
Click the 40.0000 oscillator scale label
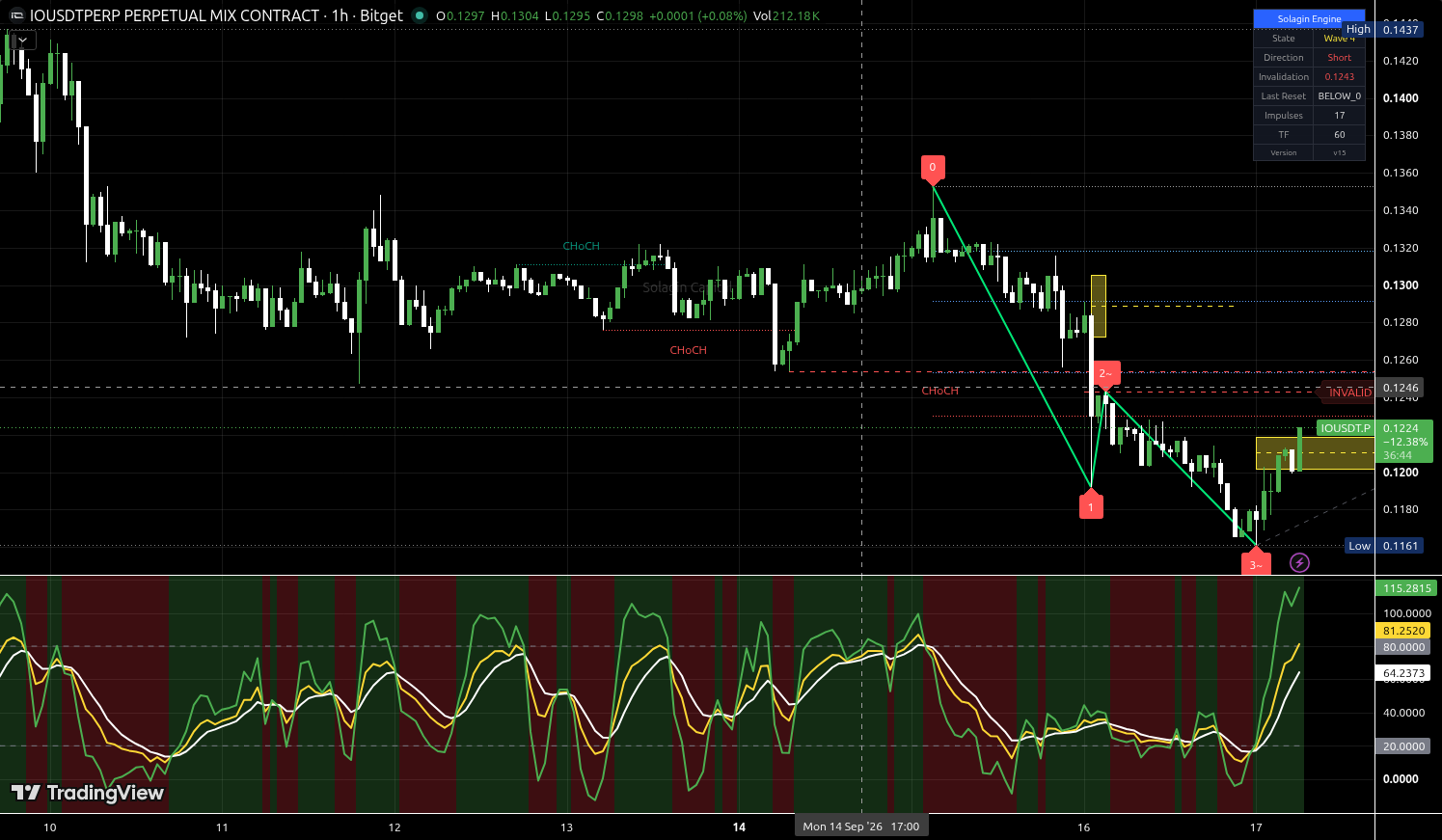pos(1404,713)
